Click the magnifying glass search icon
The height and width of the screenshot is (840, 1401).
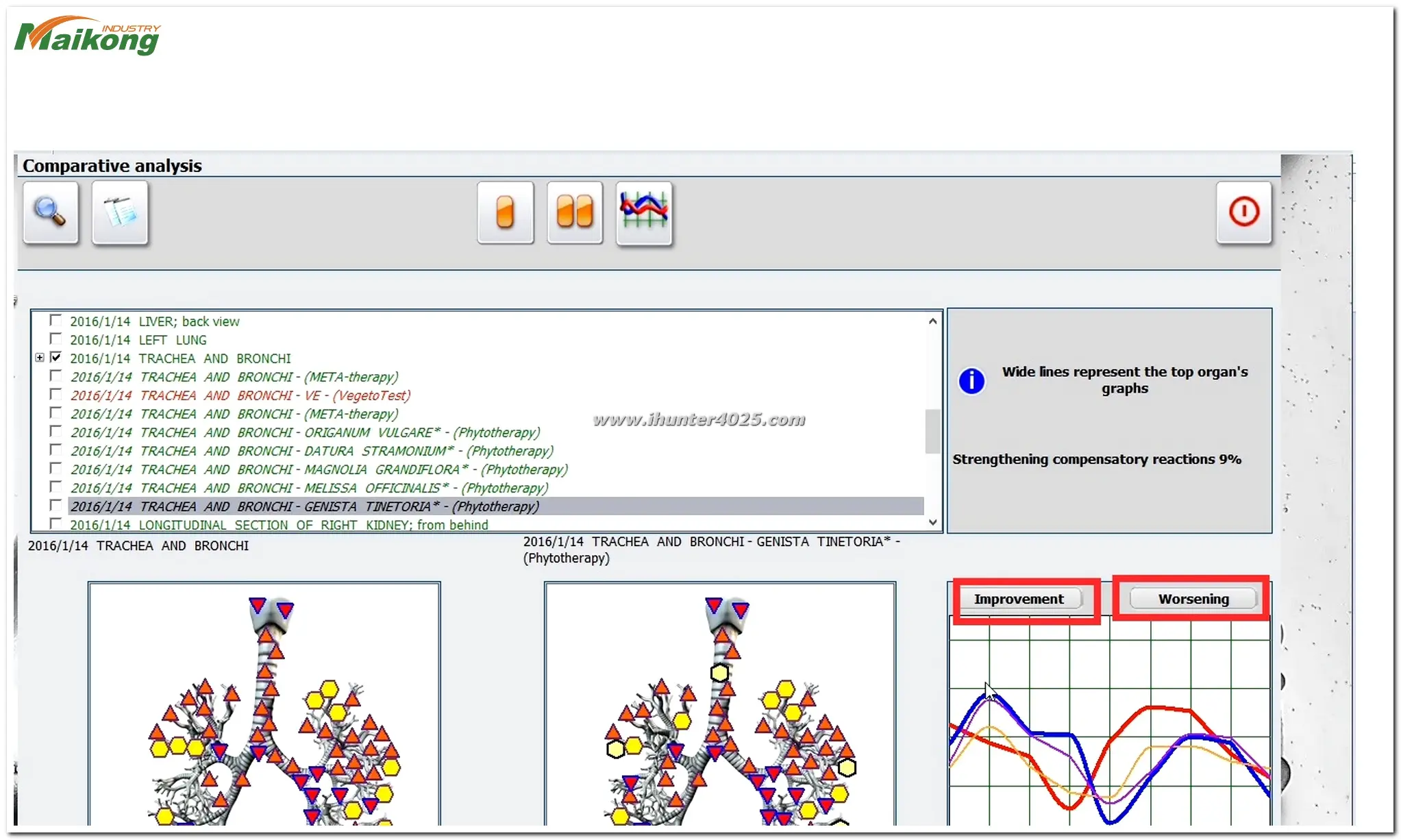click(x=50, y=212)
